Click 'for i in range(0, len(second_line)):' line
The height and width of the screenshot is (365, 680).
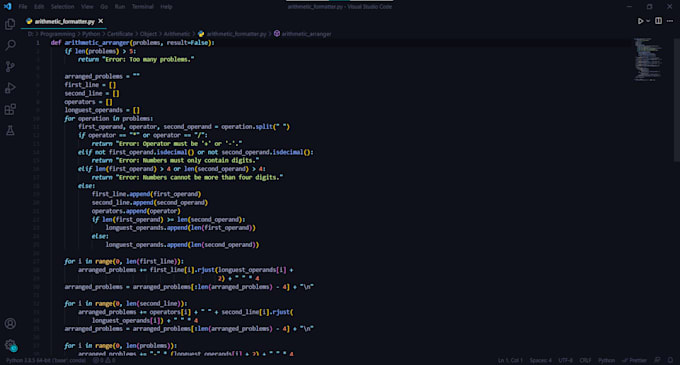(126, 303)
